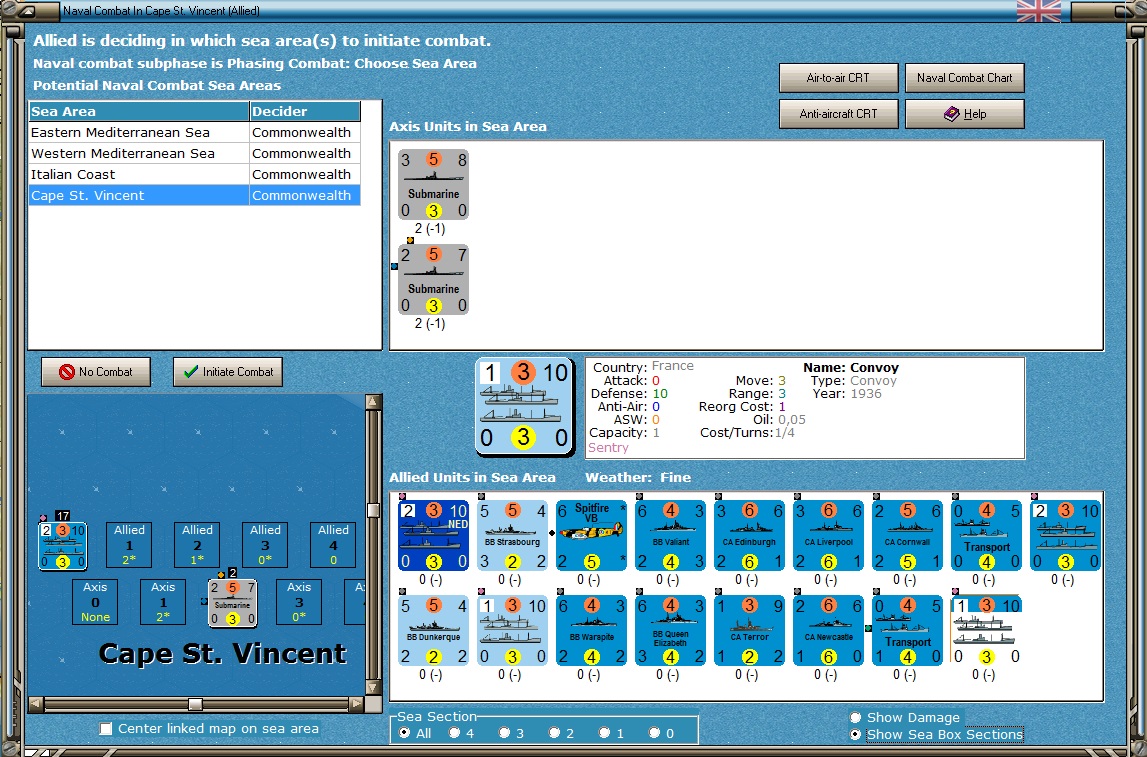
Task: Select the BB Queen Elizabeth counter
Action: pyautogui.click(x=670, y=630)
